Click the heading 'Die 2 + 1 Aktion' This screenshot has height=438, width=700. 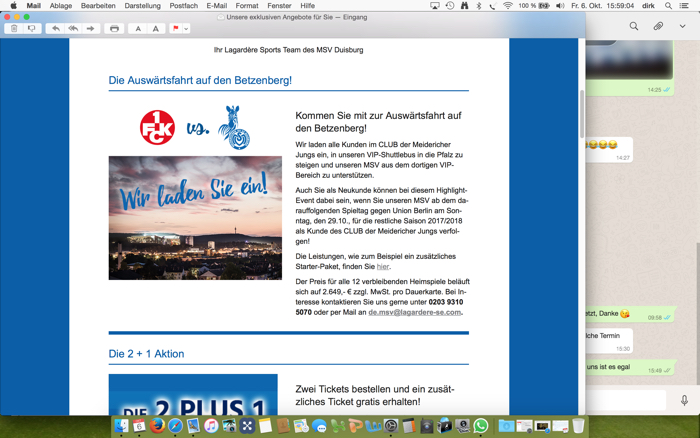pyautogui.click(x=146, y=354)
